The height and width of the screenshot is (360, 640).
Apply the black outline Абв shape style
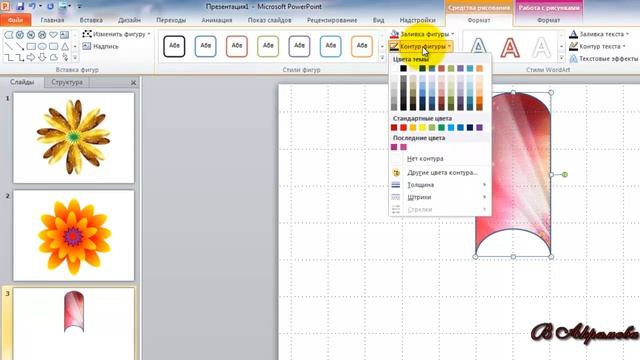tap(174, 46)
